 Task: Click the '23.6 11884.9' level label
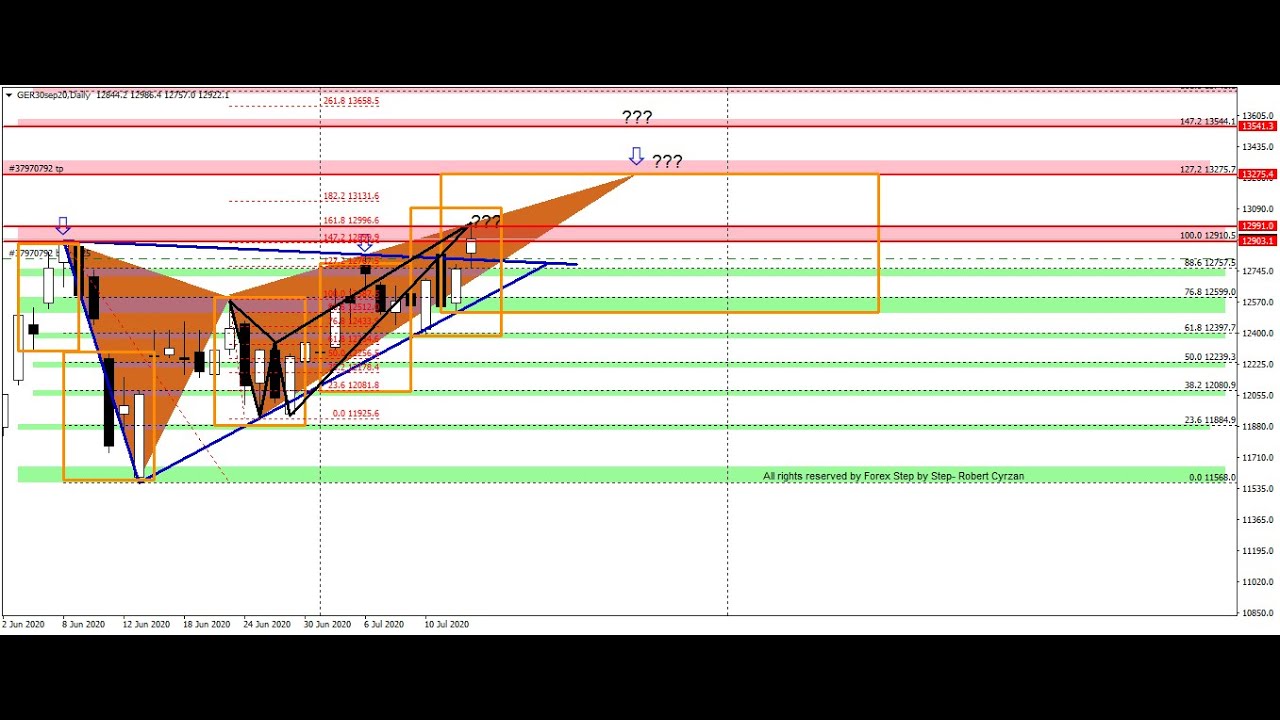(x=1210, y=420)
